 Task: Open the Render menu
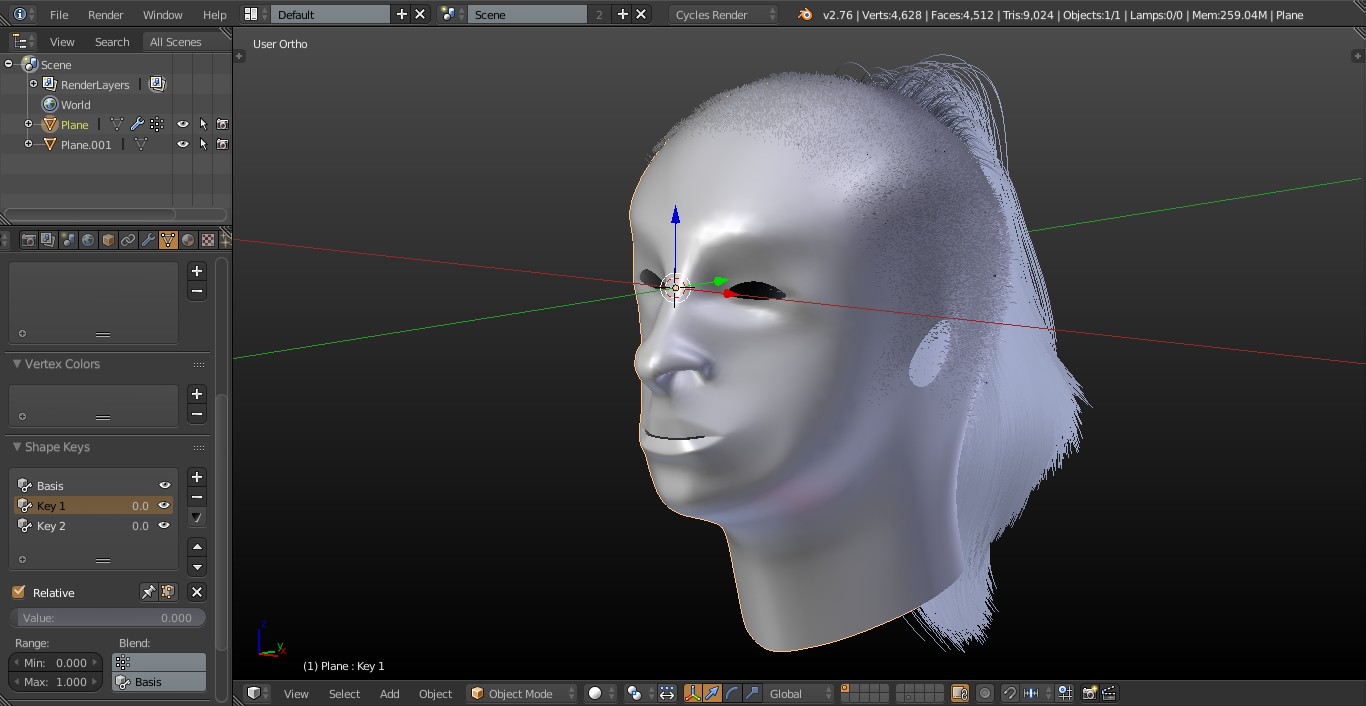tap(105, 15)
